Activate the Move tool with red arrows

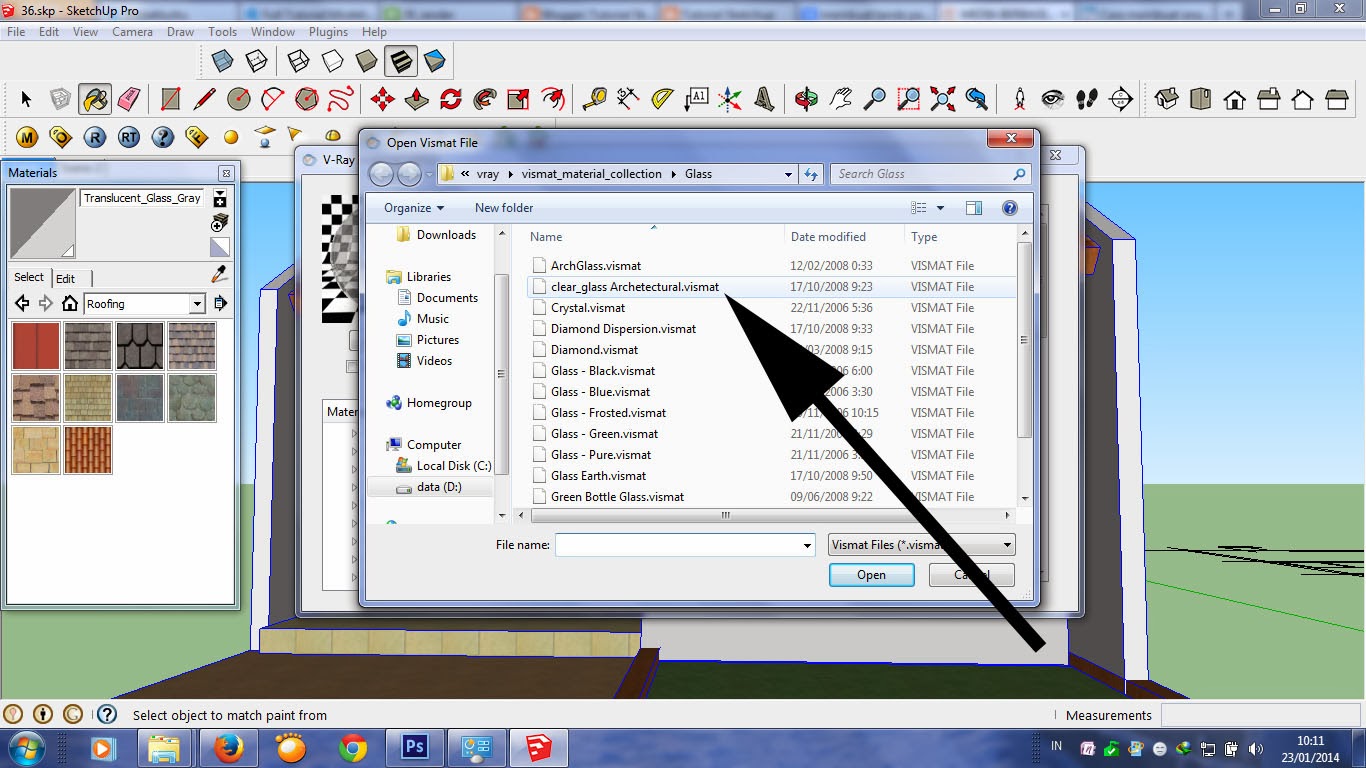(x=383, y=99)
